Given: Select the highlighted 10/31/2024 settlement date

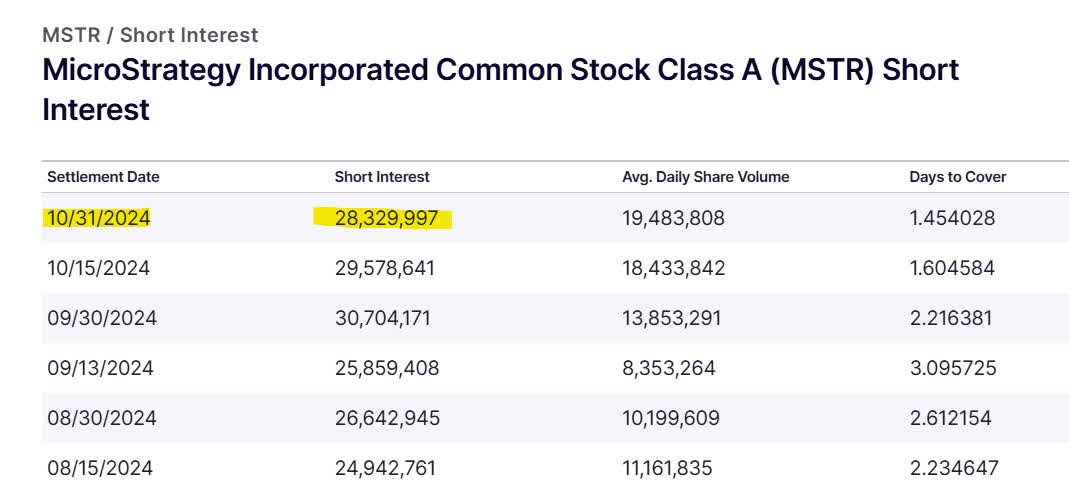Looking at the screenshot, I should (x=98, y=218).
